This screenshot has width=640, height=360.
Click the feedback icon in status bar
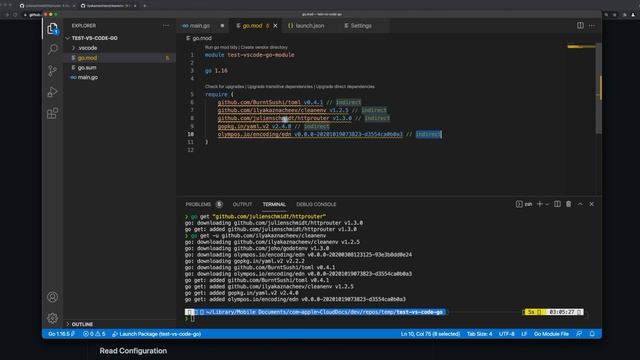coord(579,334)
